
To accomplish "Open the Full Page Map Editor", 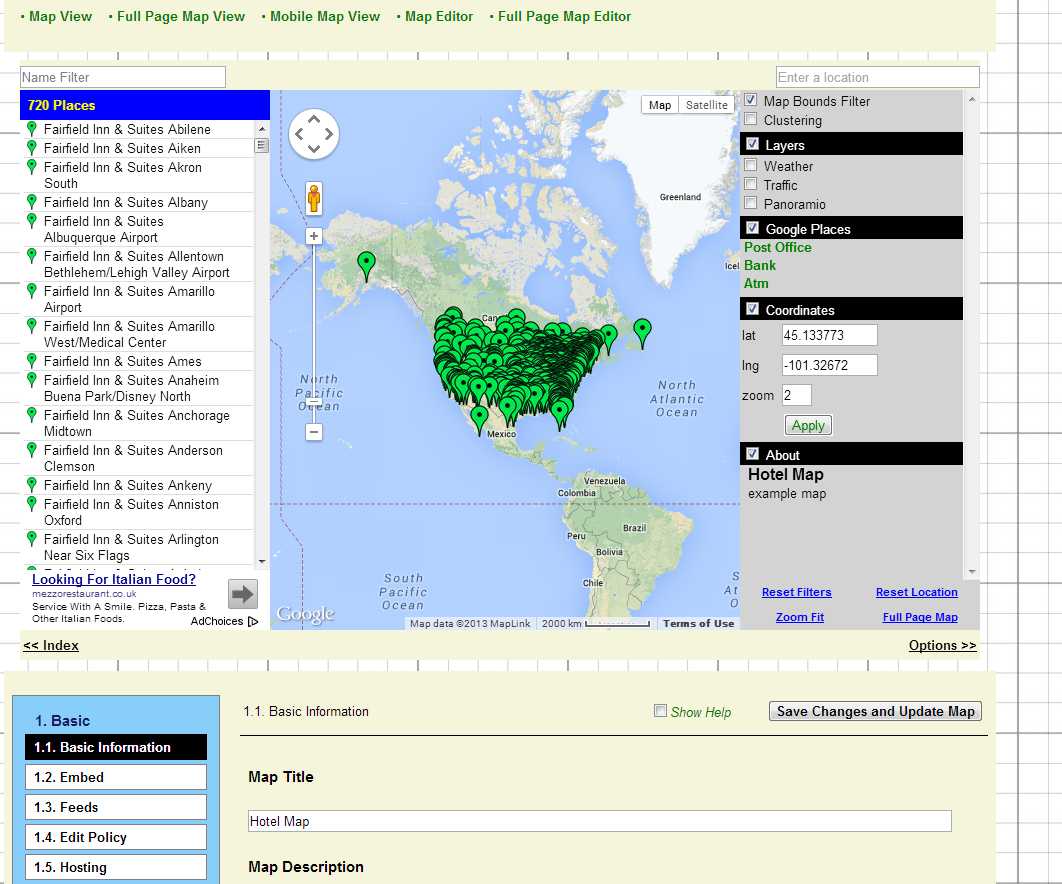I will point(564,16).
